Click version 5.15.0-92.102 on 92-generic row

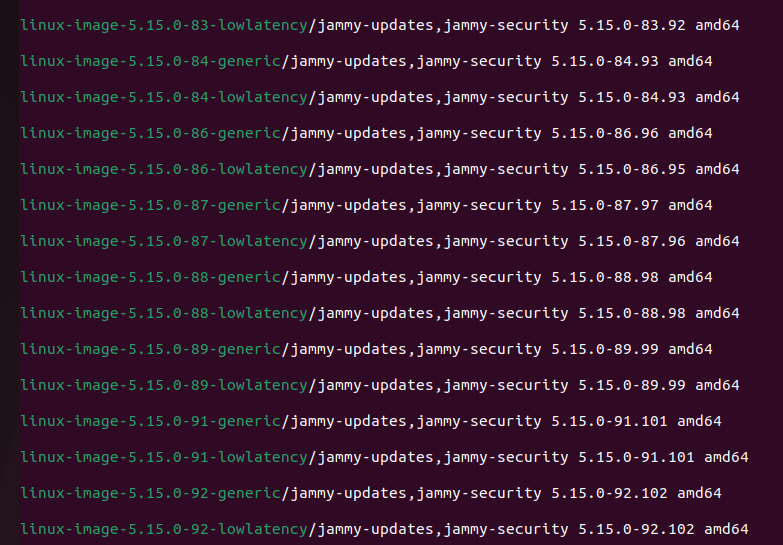point(609,493)
